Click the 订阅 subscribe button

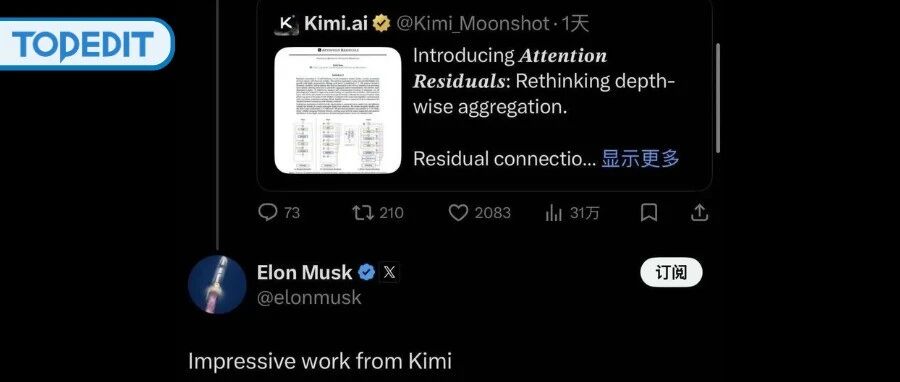click(671, 272)
